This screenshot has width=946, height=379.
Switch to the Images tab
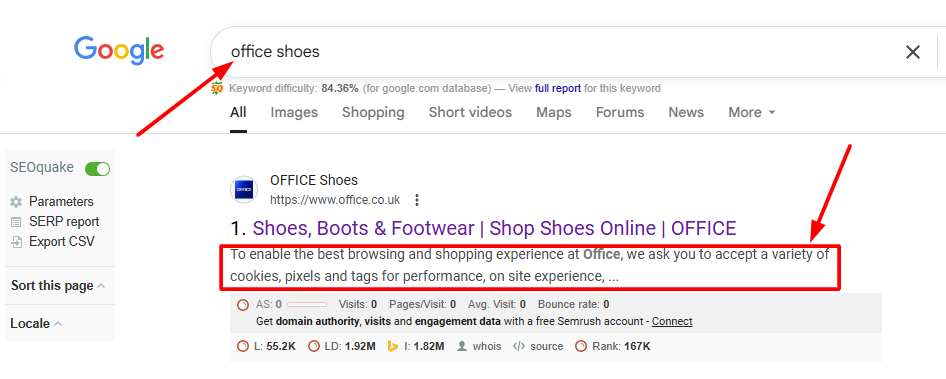pos(294,112)
